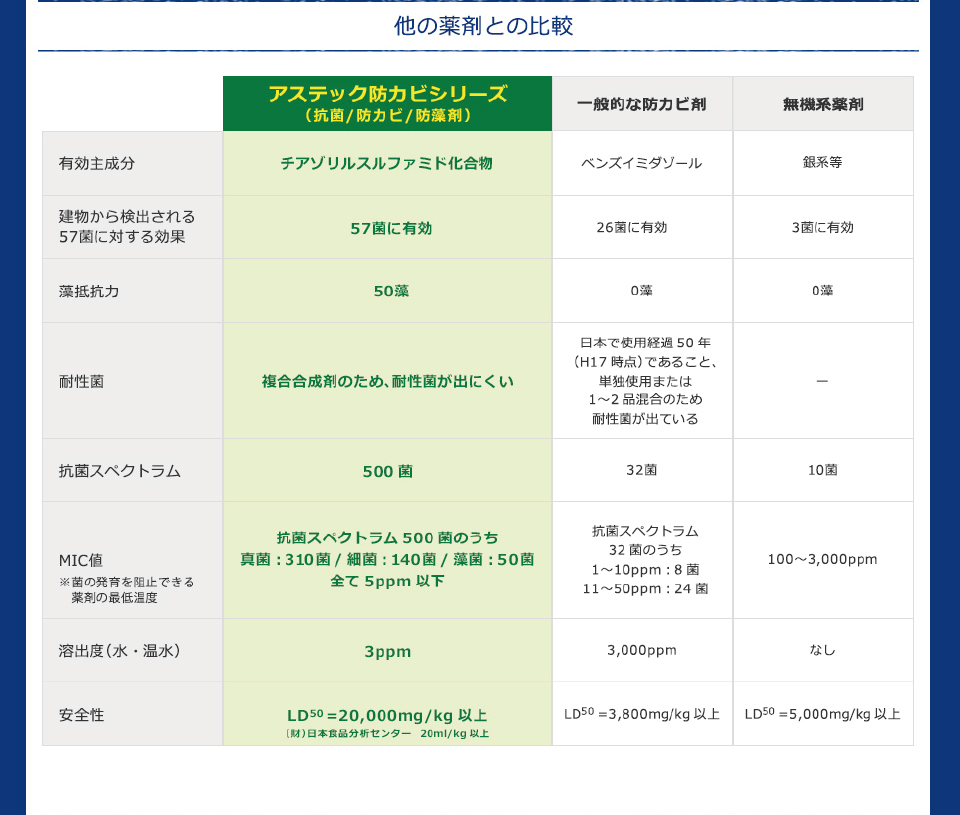The height and width of the screenshot is (815, 960).
Task: Select the 3,000ppm cell
Action: [642, 651]
